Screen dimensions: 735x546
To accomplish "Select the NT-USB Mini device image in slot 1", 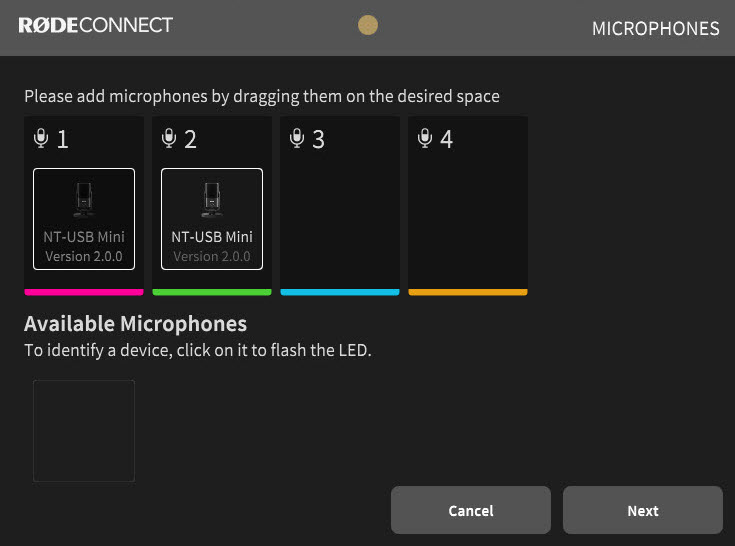I will (x=84, y=200).
